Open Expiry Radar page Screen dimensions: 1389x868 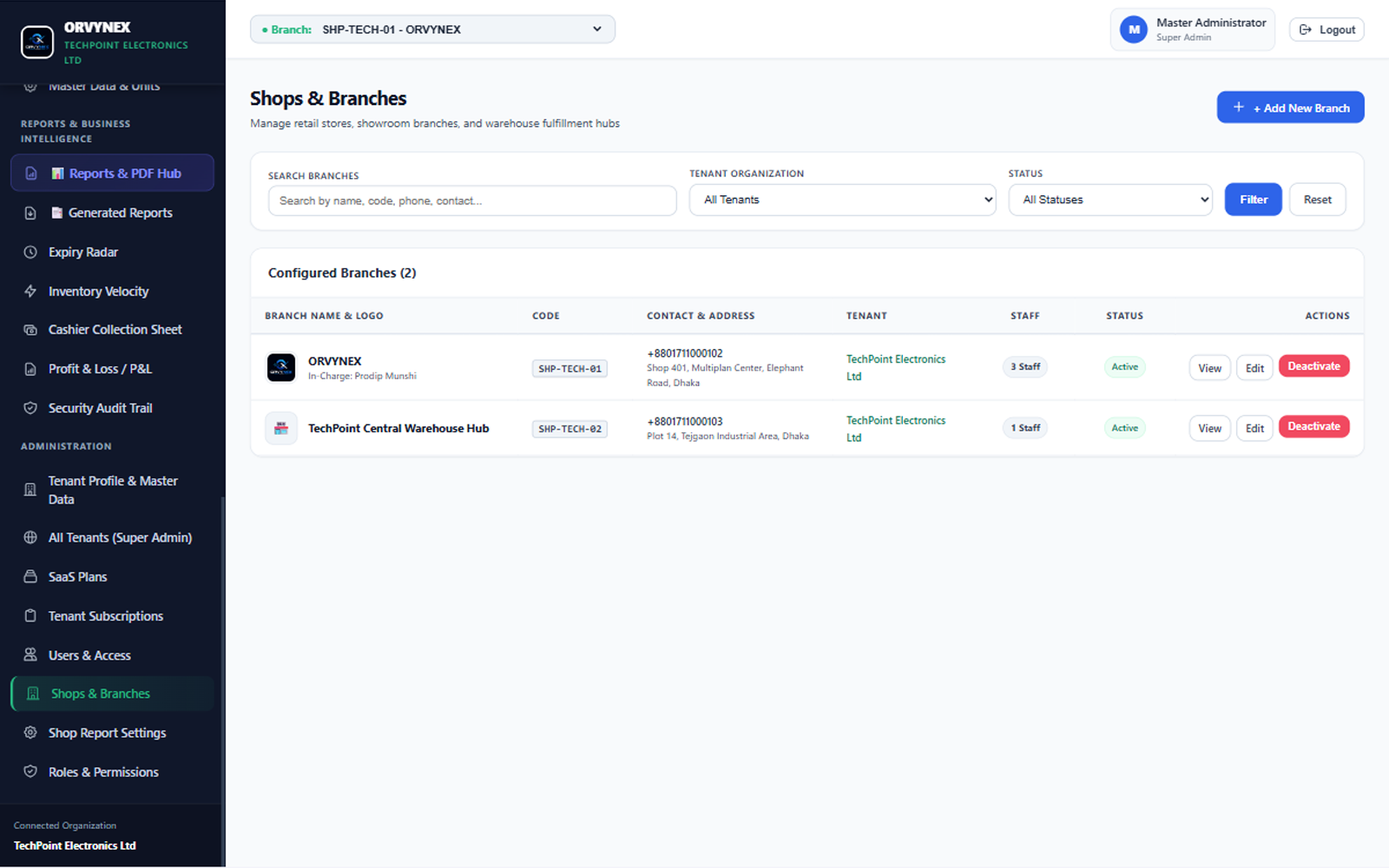(112, 252)
